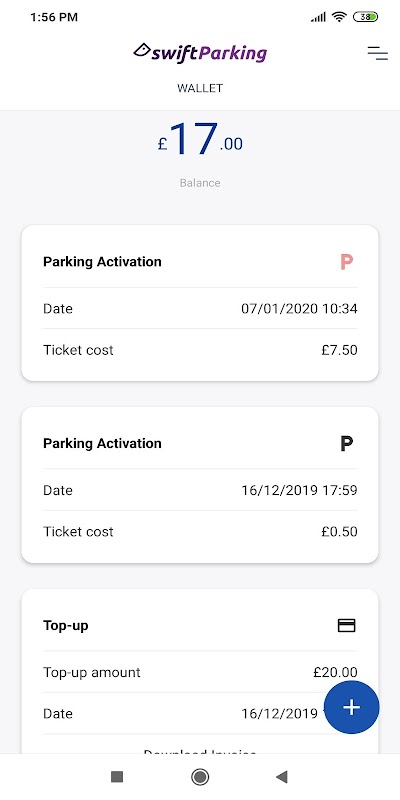Open the hamburger menu icon

coord(378,53)
